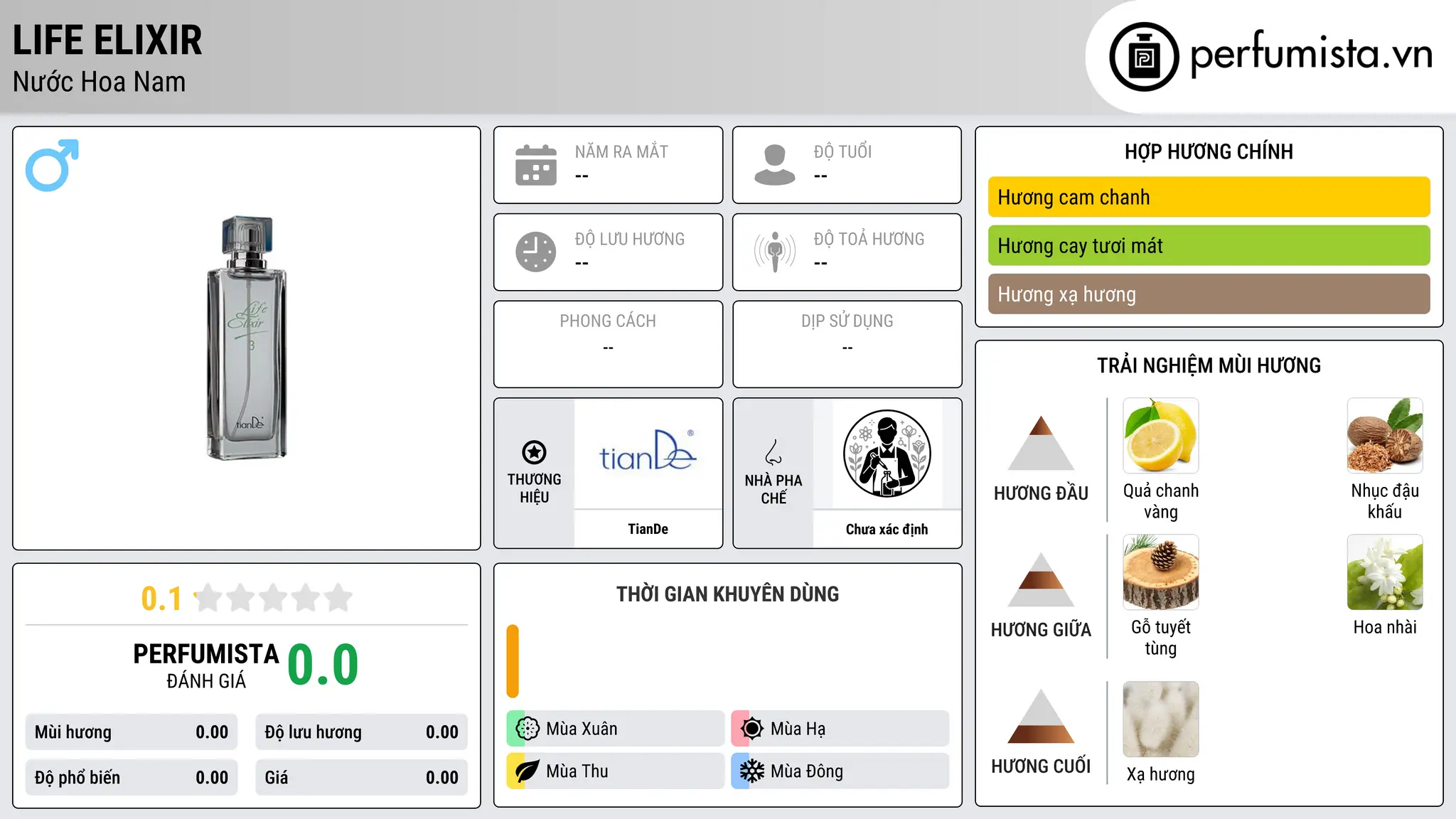The width and height of the screenshot is (1456, 819).
Task: Select the Mùa Đông season label
Action: click(807, 771)
